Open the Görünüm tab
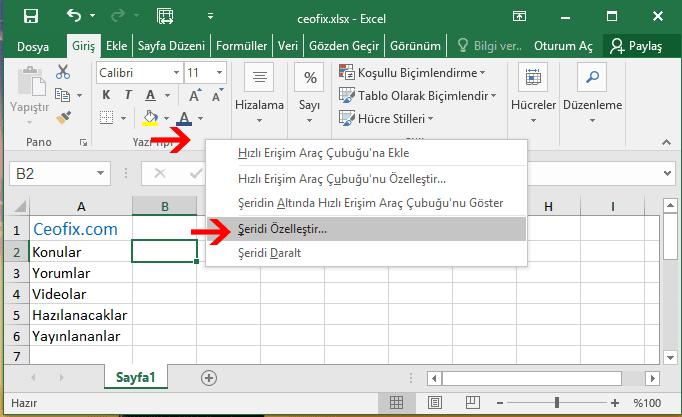 [415, 46]
